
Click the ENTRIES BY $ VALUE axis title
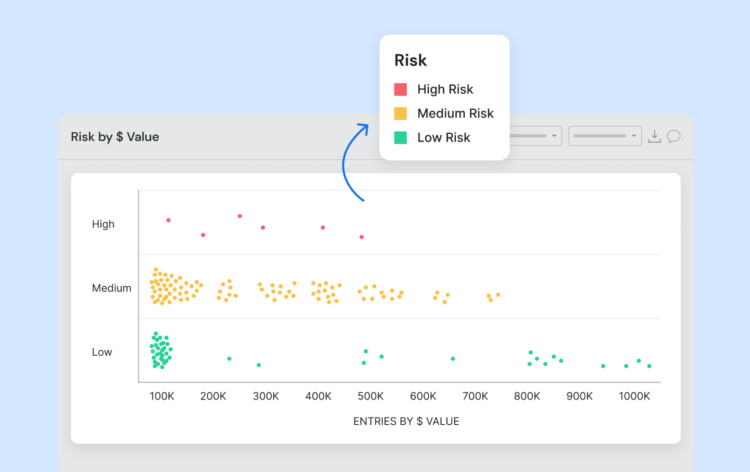point(406,421)
